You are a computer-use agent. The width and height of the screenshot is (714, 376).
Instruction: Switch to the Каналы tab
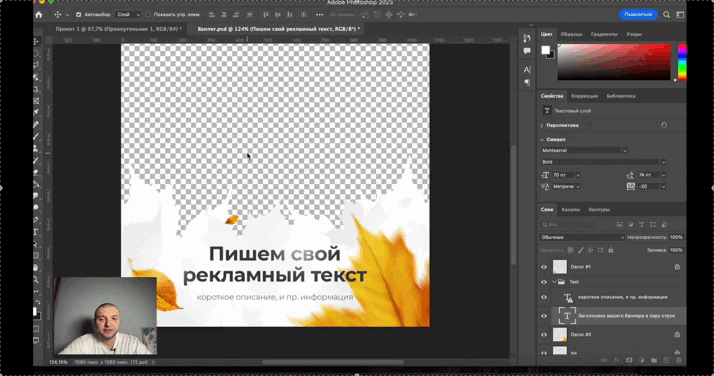(571, 209)
